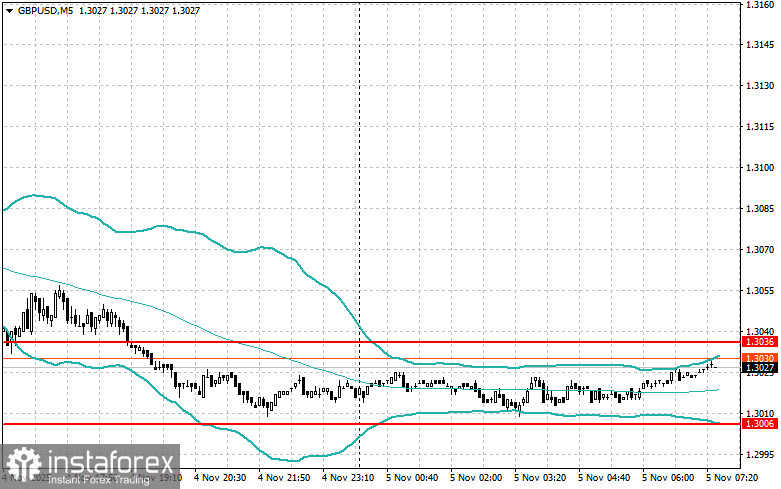
Task: Click the 4 Nov 20:30 time label
Action: tap(220, 478)
